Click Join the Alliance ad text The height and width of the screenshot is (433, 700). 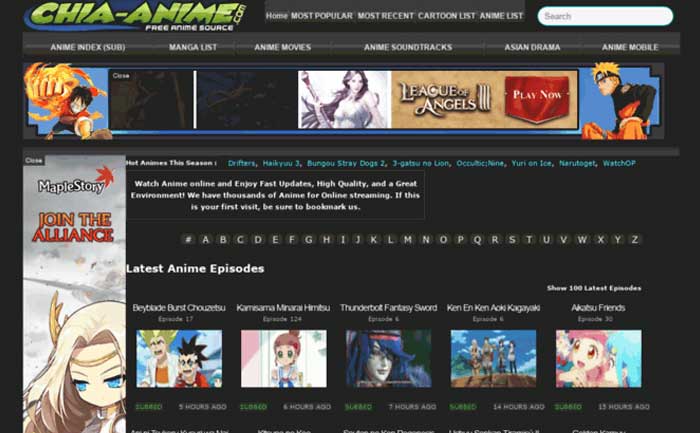point(73,227)
